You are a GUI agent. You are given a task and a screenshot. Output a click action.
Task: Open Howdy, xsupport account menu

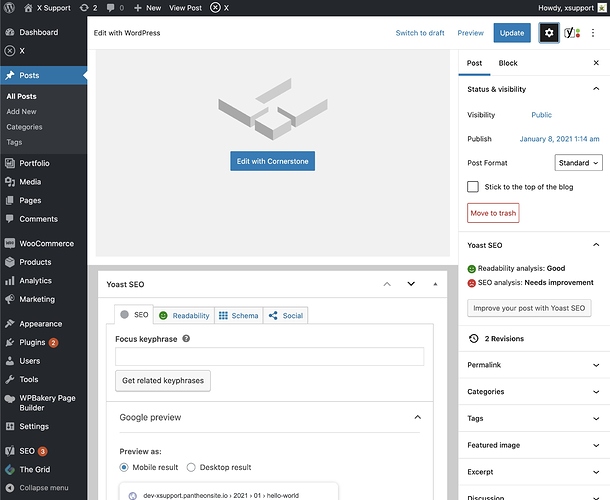[x=572, y=8]
